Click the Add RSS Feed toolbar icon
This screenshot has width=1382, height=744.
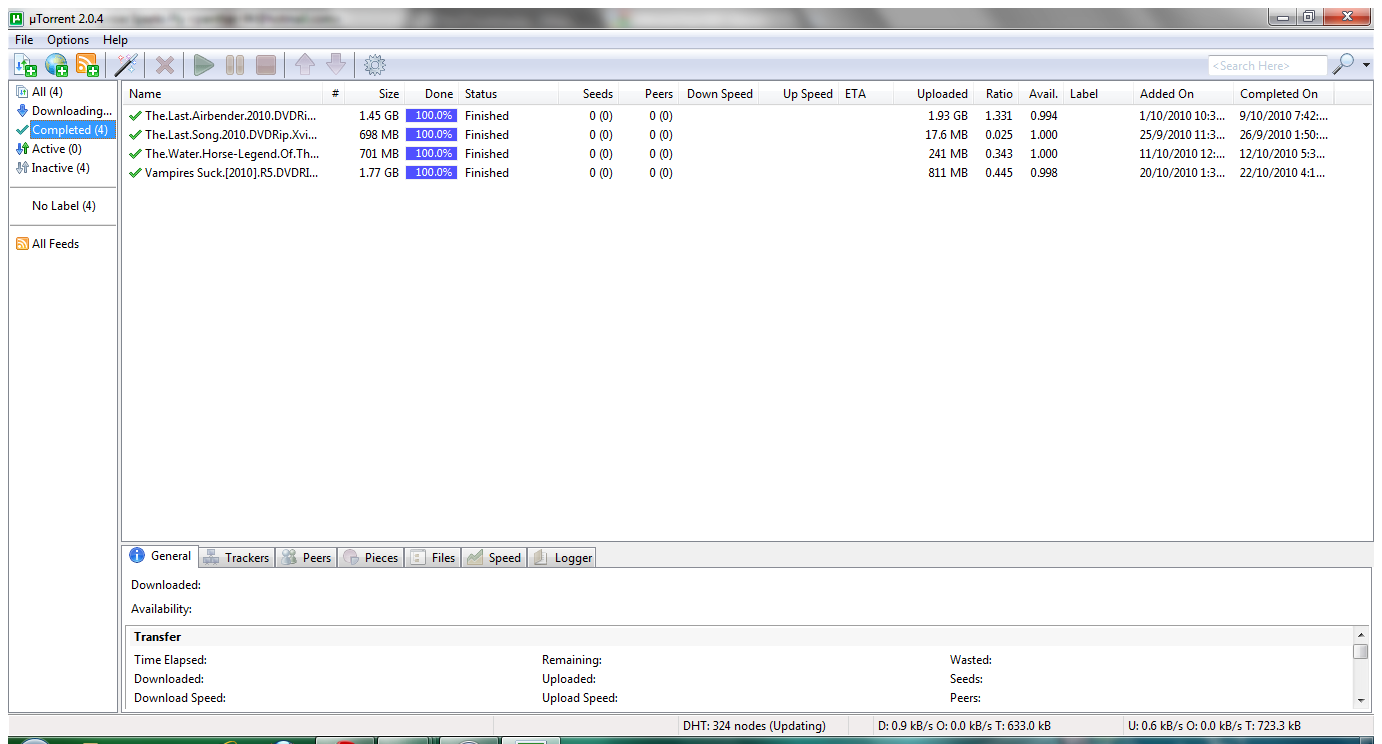click(x=88, y=66)
